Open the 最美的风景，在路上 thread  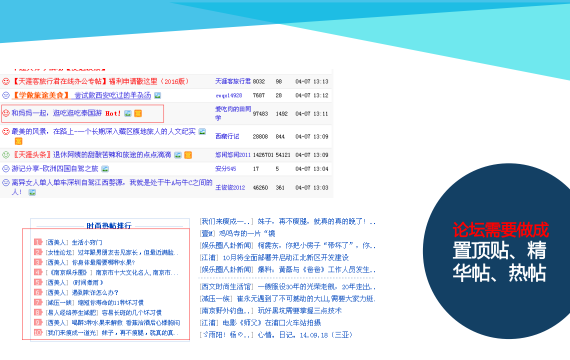[104, 132]
